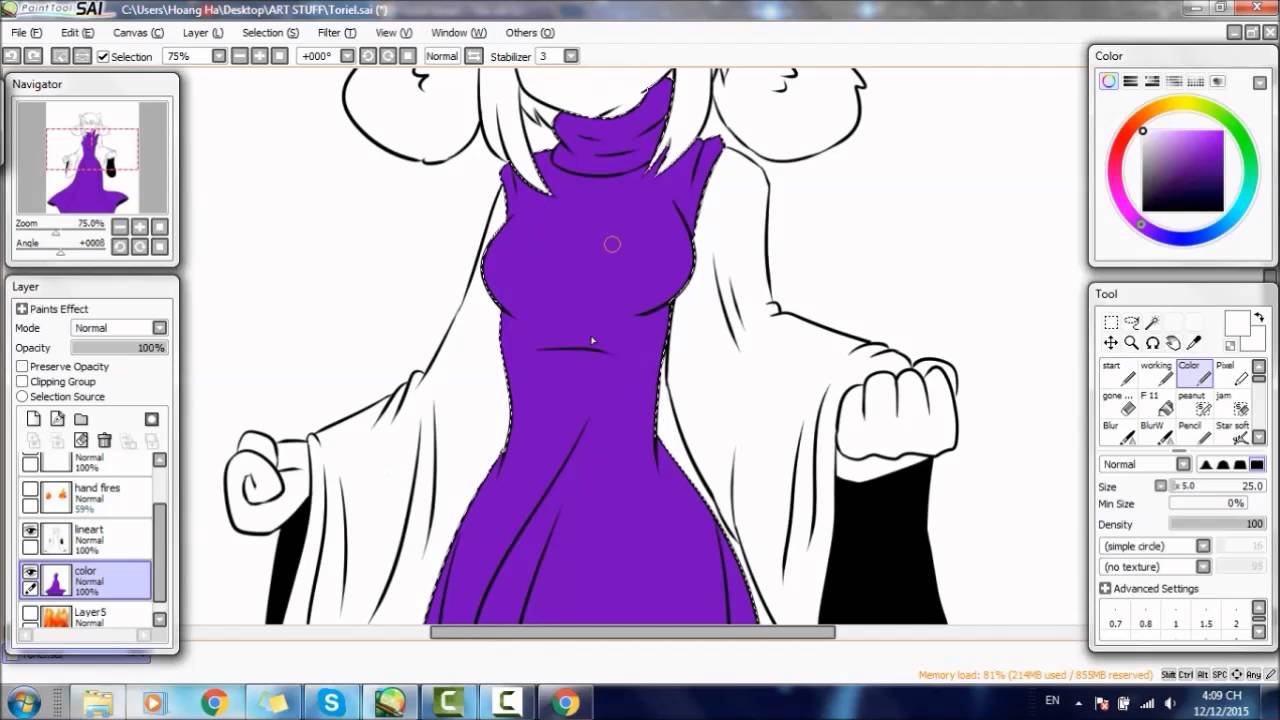Expand the Advanced Settings section
Viewport: 1280px width, 720px height.
(x=1105, y=589)
